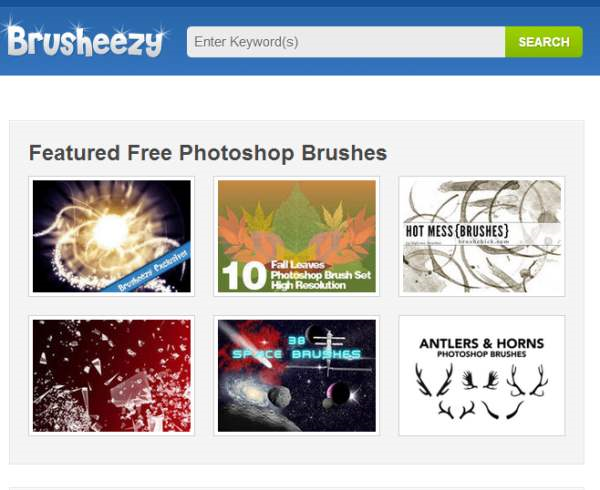Click the bright sun burst in first preview
Viewport: 600px width, 490px height.
pos(111,231)
